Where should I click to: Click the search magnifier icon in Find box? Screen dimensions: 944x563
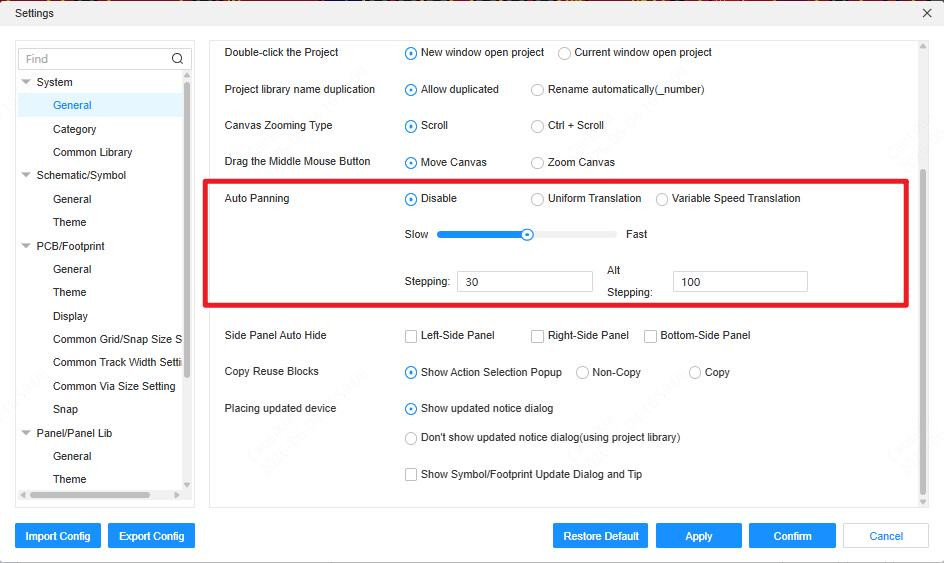click(177, 58)
